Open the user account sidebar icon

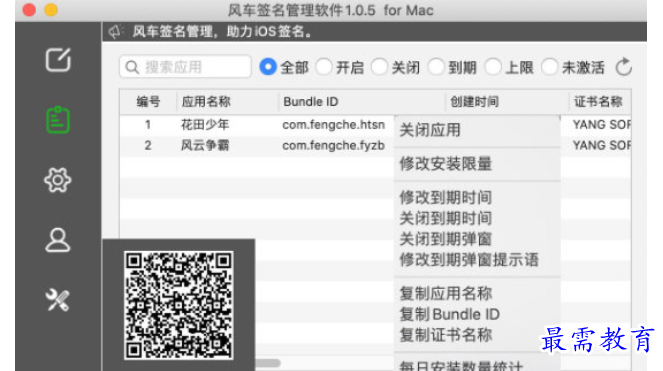(x=58, y=240)
